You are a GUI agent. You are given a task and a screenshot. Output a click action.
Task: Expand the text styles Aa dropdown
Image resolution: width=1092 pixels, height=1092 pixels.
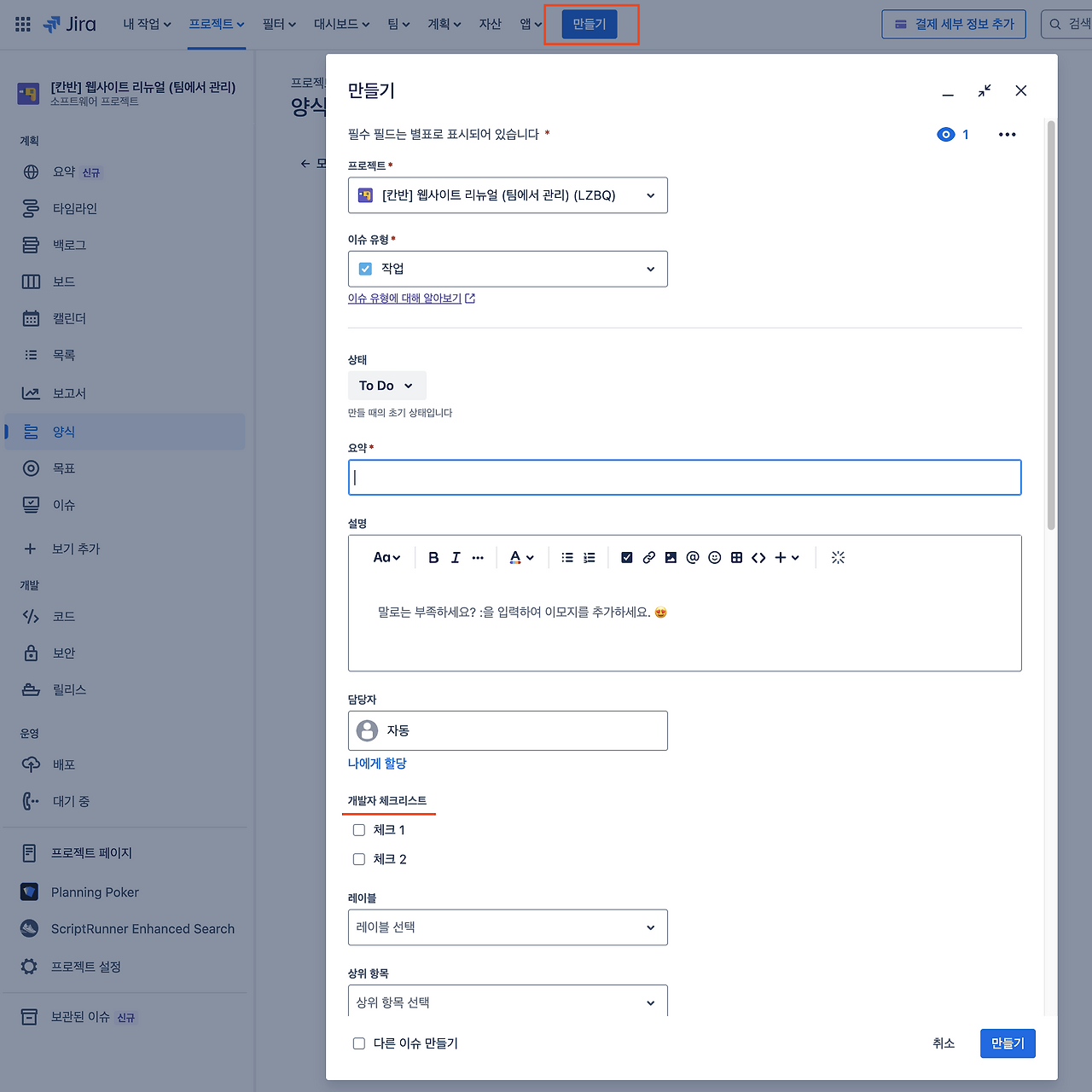point(386,557)
